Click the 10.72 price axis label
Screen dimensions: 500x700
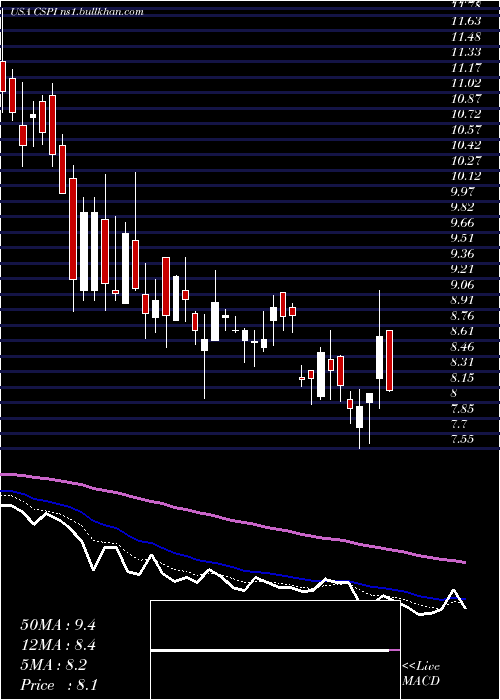(x=466, y=114)
